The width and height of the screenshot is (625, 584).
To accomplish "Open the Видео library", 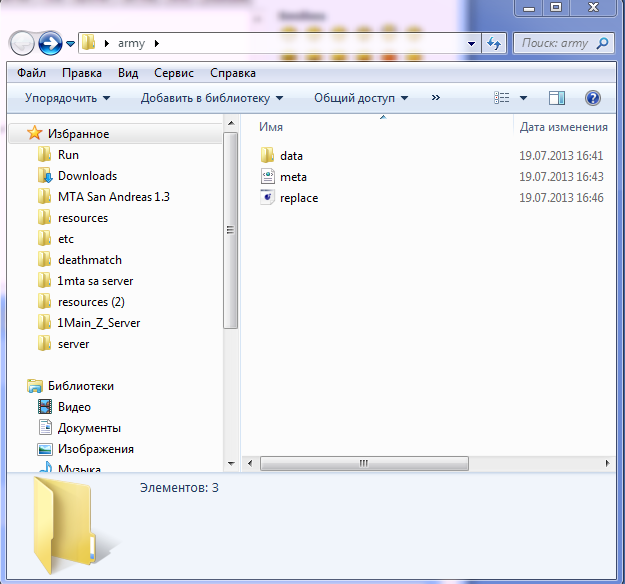I will tap(74, 407).
